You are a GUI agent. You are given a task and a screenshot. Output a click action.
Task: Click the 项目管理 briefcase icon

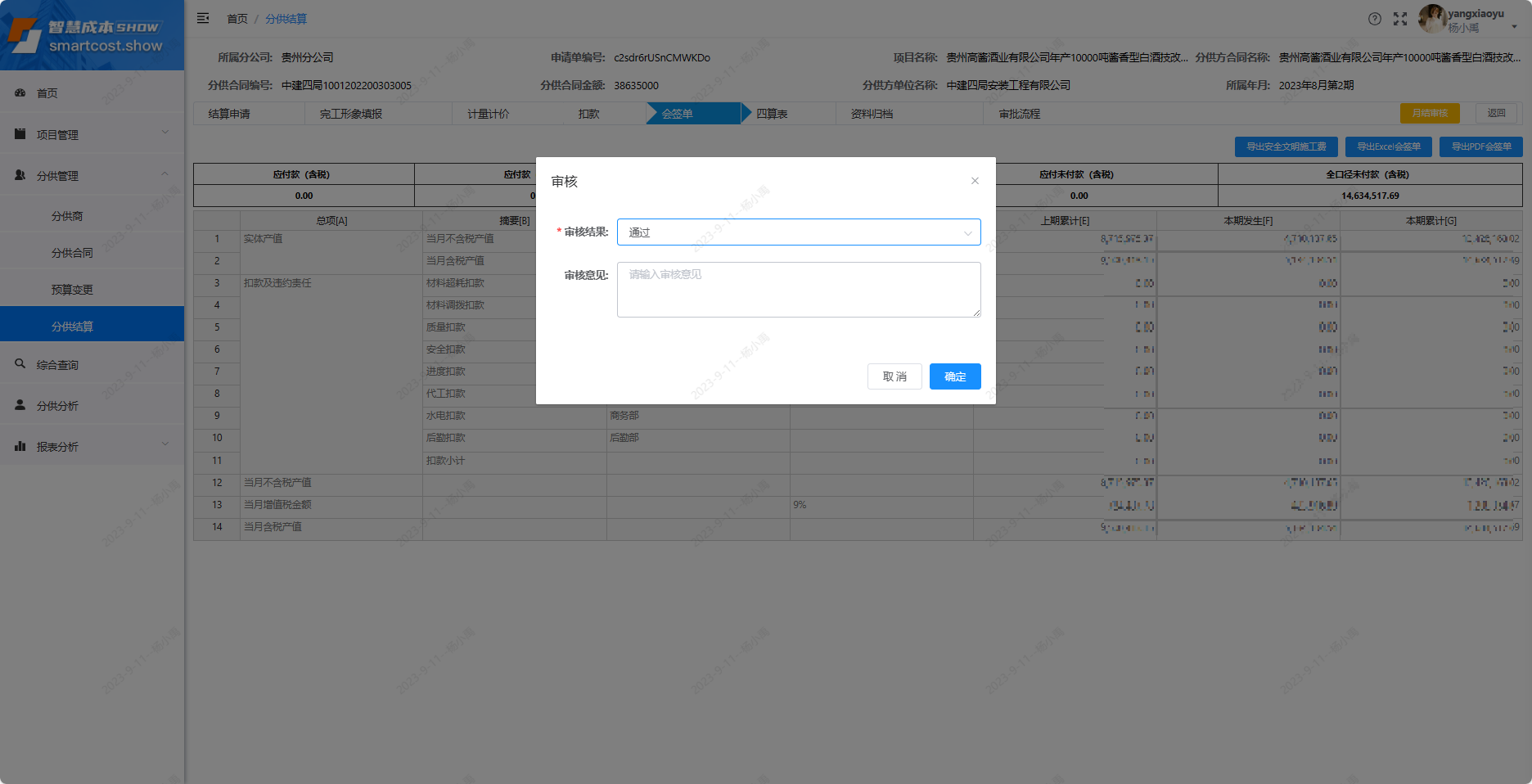tap(20, 133)
